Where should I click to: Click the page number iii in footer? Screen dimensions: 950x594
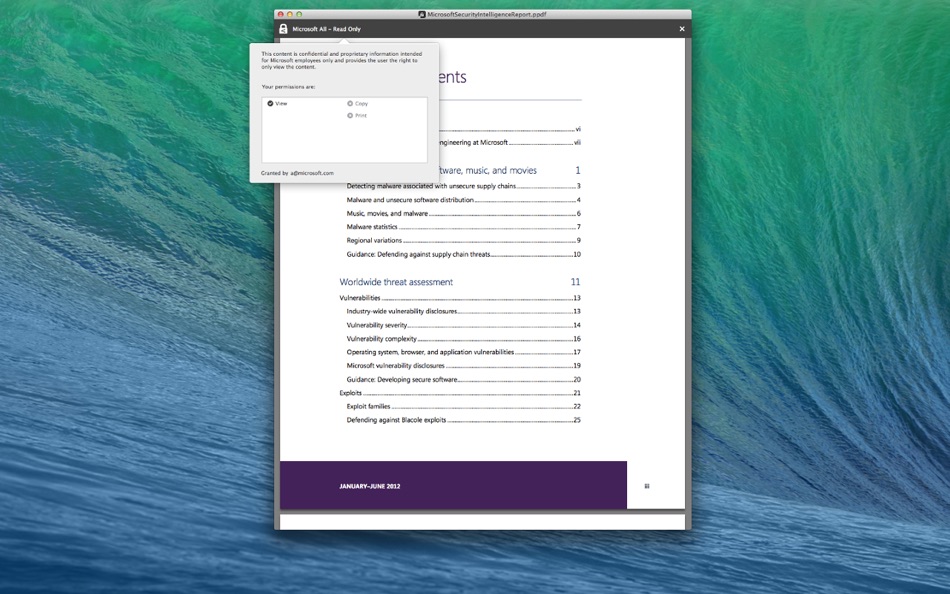tap(646, 486)
